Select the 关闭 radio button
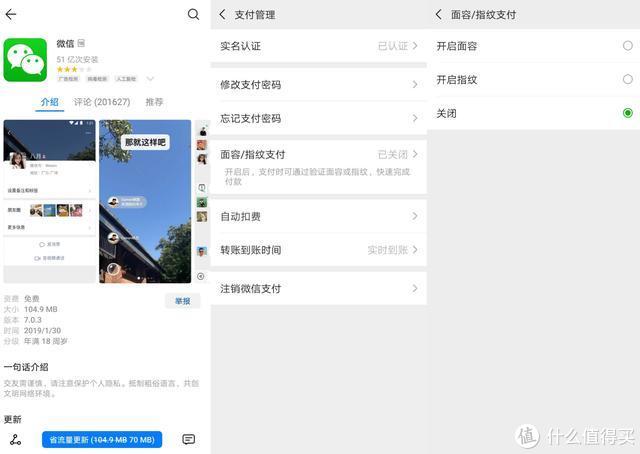This screenshot has width=640, height=454. tap(628, 113)
